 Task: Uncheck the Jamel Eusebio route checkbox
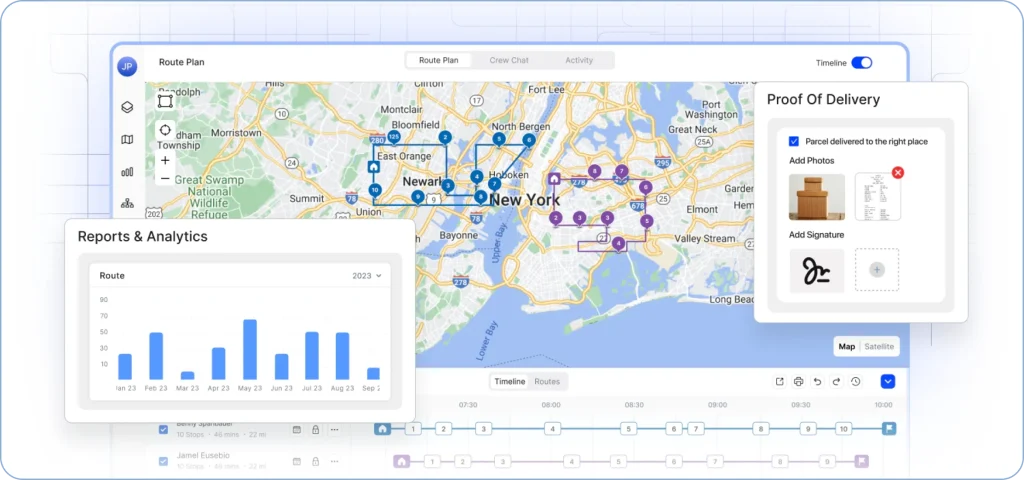pos(164,461)
